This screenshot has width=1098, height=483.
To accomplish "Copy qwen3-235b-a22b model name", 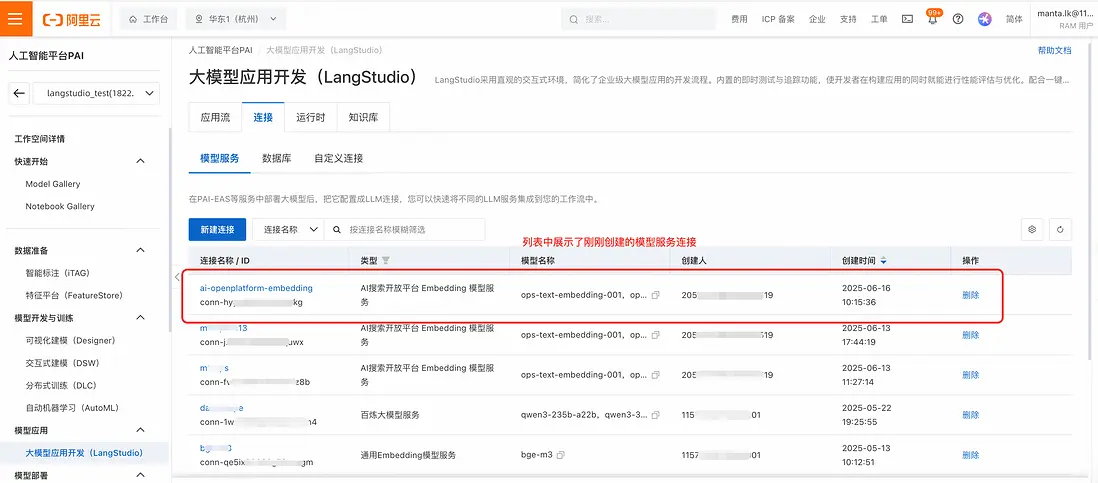I will pos(655,415).
